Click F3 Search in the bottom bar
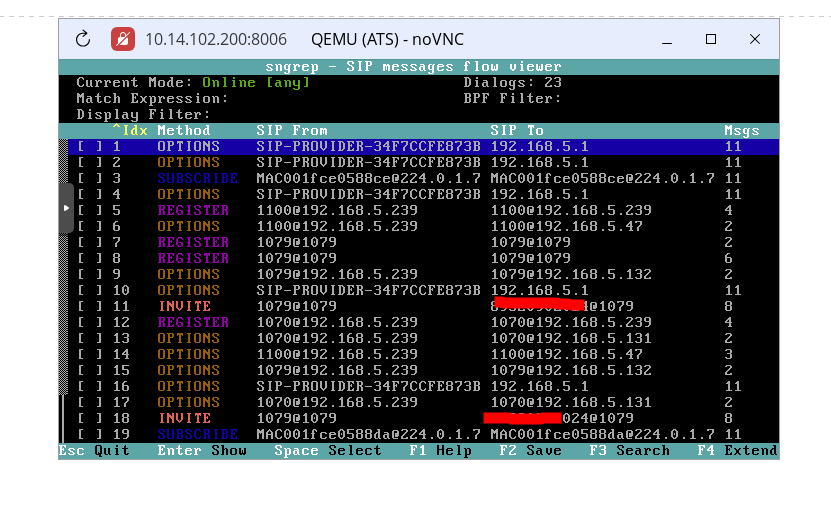This screenshot has height=511, width=831. pos(629,451)
